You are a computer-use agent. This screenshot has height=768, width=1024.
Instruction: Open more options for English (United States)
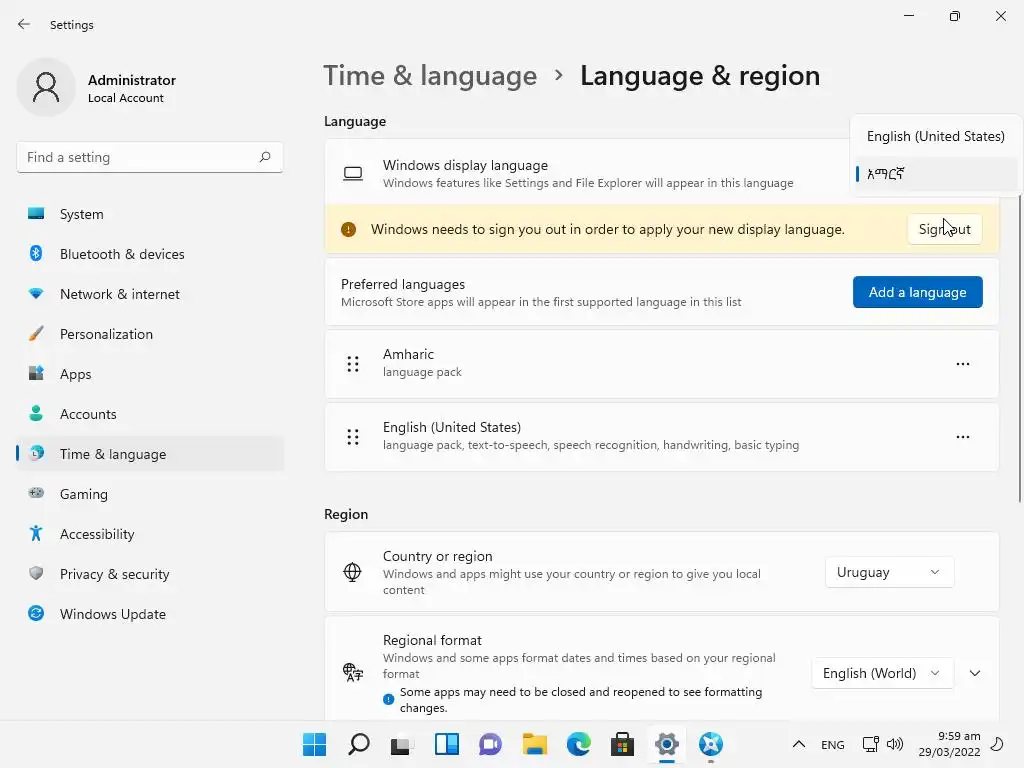tap(962, 437)
